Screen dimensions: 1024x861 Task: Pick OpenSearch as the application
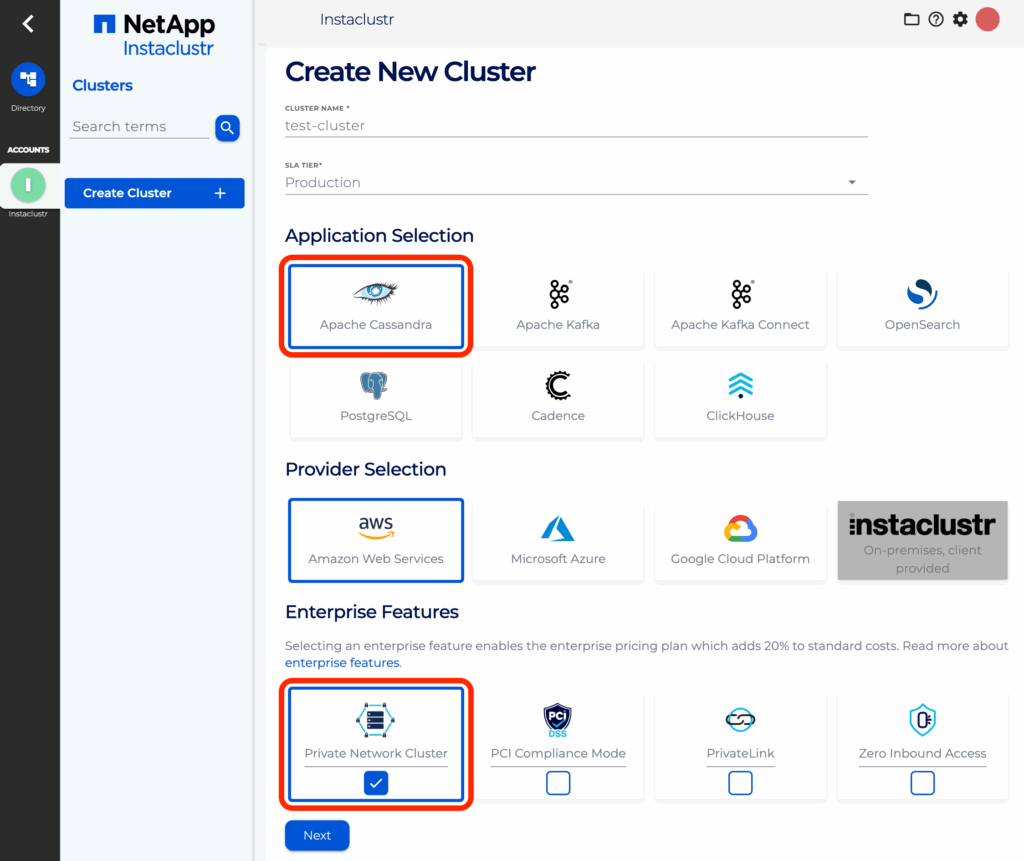coord(922,307)
